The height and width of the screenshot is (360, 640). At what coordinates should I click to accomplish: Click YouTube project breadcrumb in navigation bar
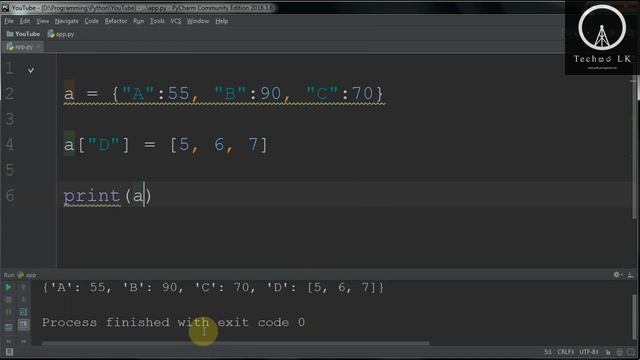(23, 34)
